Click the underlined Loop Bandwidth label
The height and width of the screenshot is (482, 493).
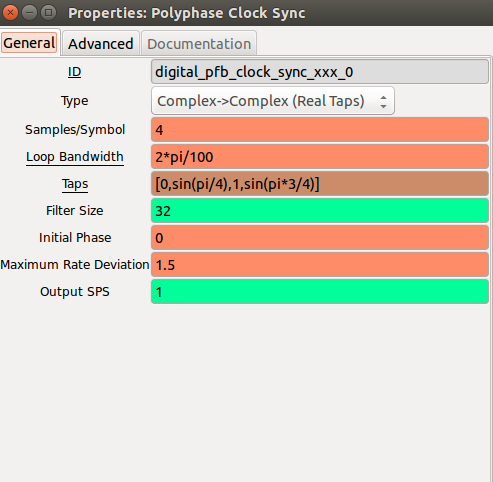[x=75, y=157]
